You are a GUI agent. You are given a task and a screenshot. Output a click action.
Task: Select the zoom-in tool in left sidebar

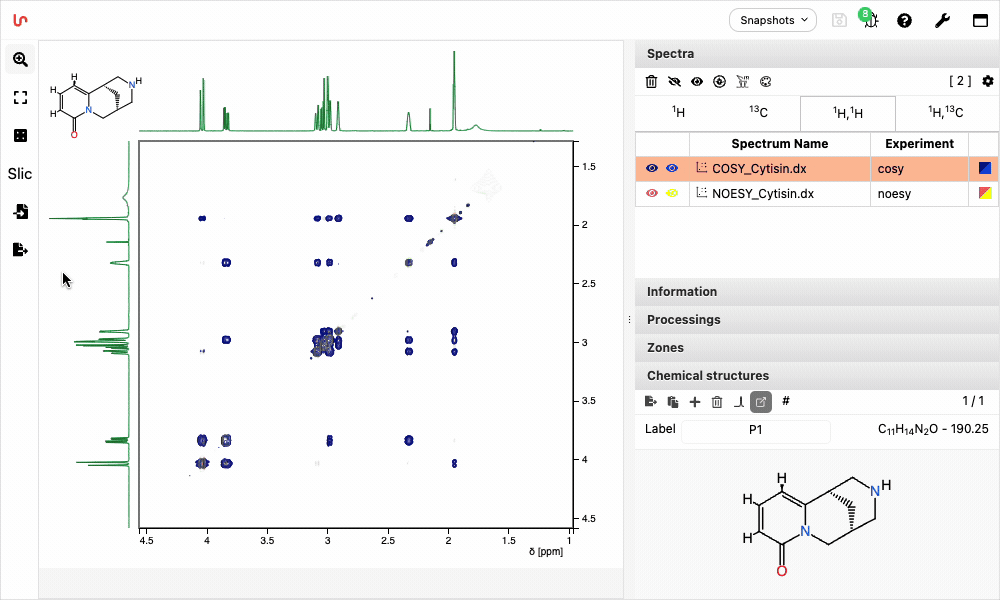(x=20, y=60)
